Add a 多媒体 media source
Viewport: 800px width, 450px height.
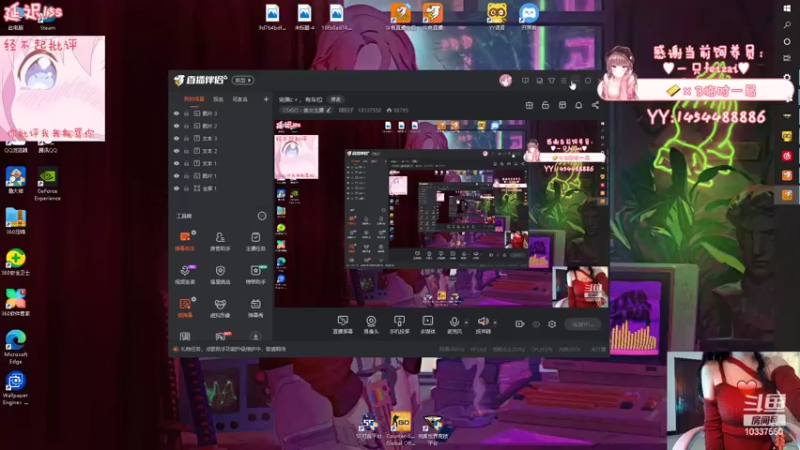[428, 324]
